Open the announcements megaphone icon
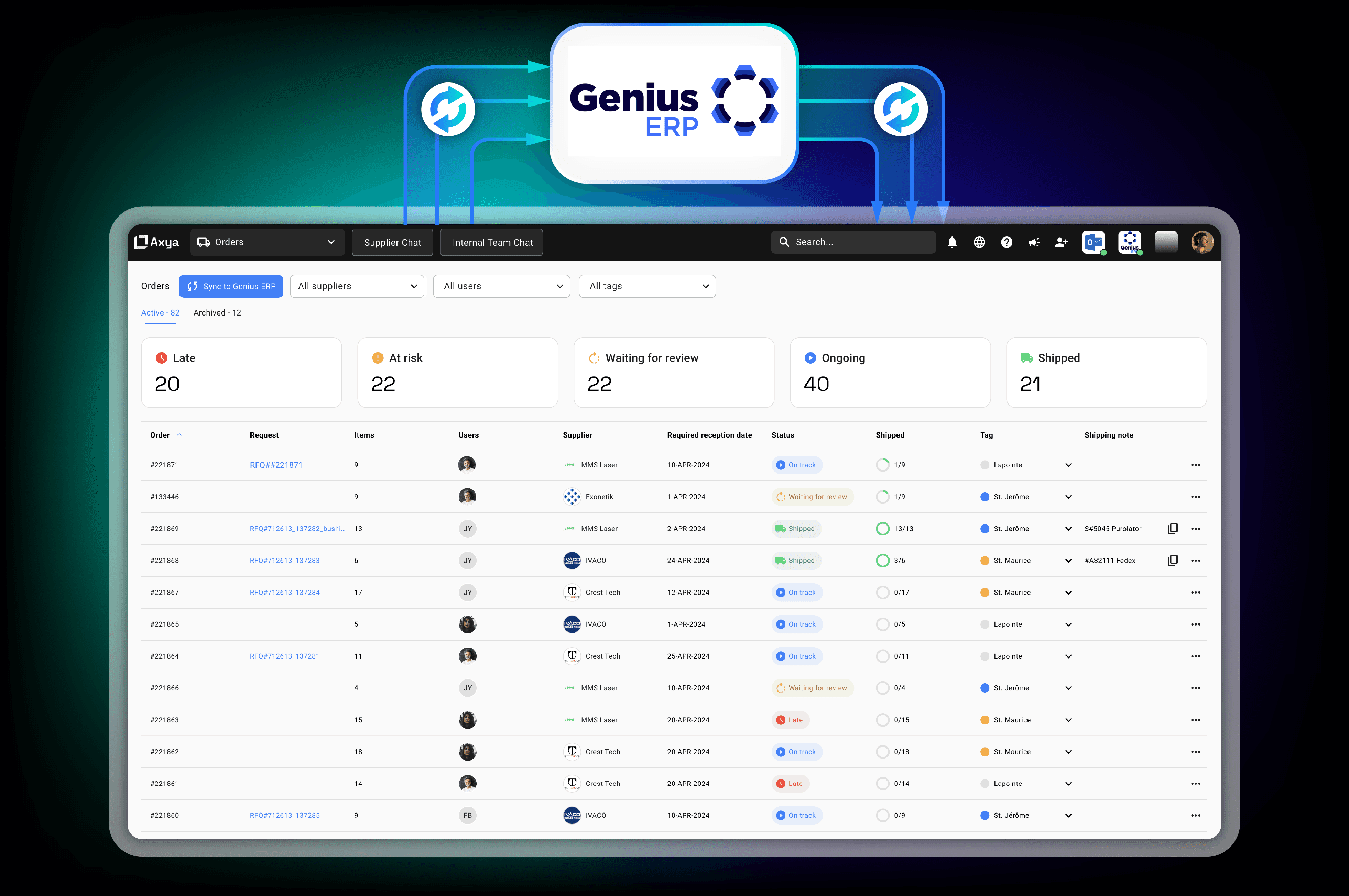 point(1034,242)
